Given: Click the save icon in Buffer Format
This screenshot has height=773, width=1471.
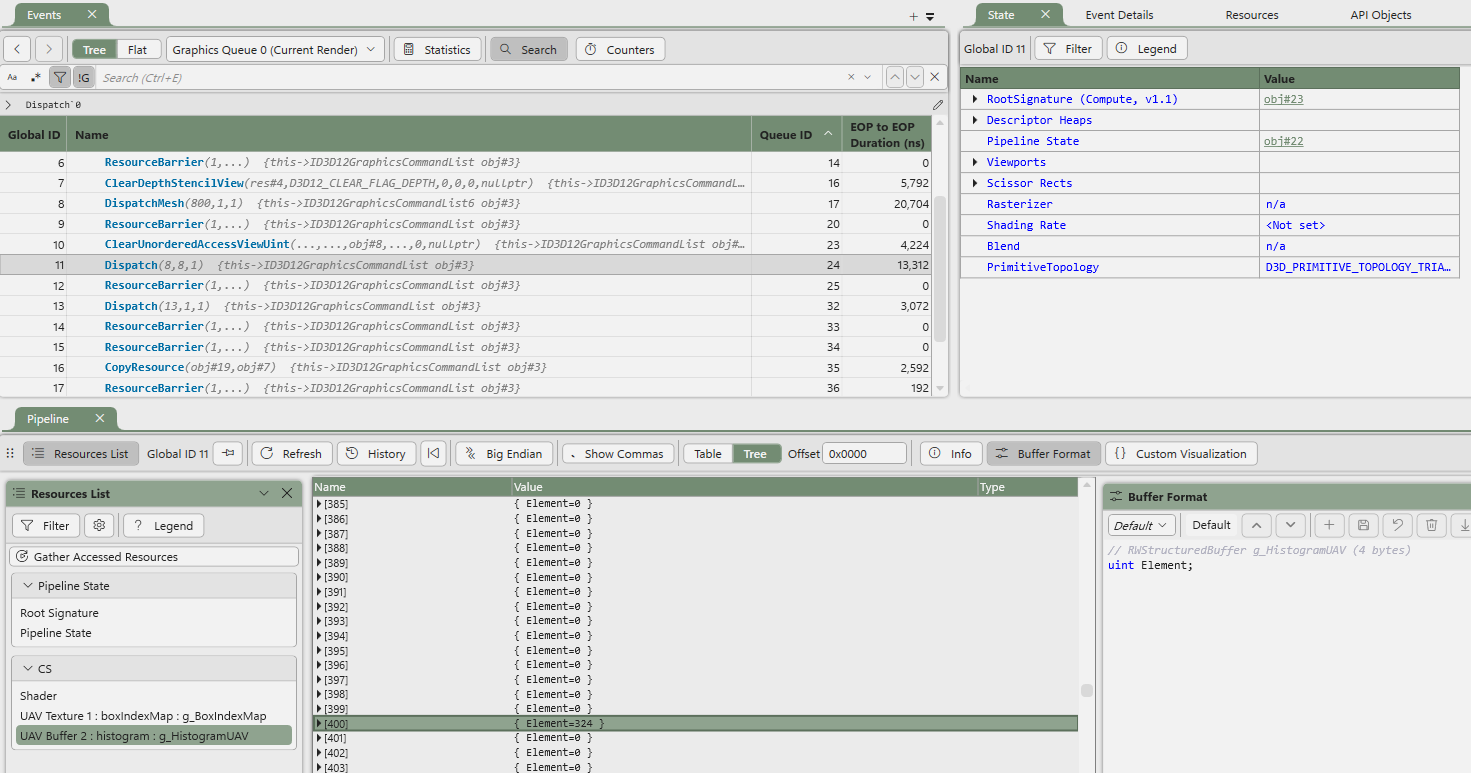Looking at the screenshot, I should (1362, 525).
